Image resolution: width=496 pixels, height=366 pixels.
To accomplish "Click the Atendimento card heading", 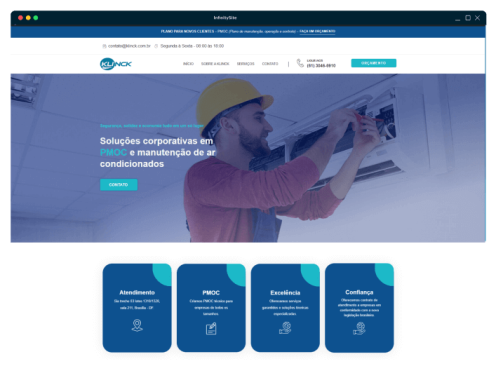I will 137,292.
